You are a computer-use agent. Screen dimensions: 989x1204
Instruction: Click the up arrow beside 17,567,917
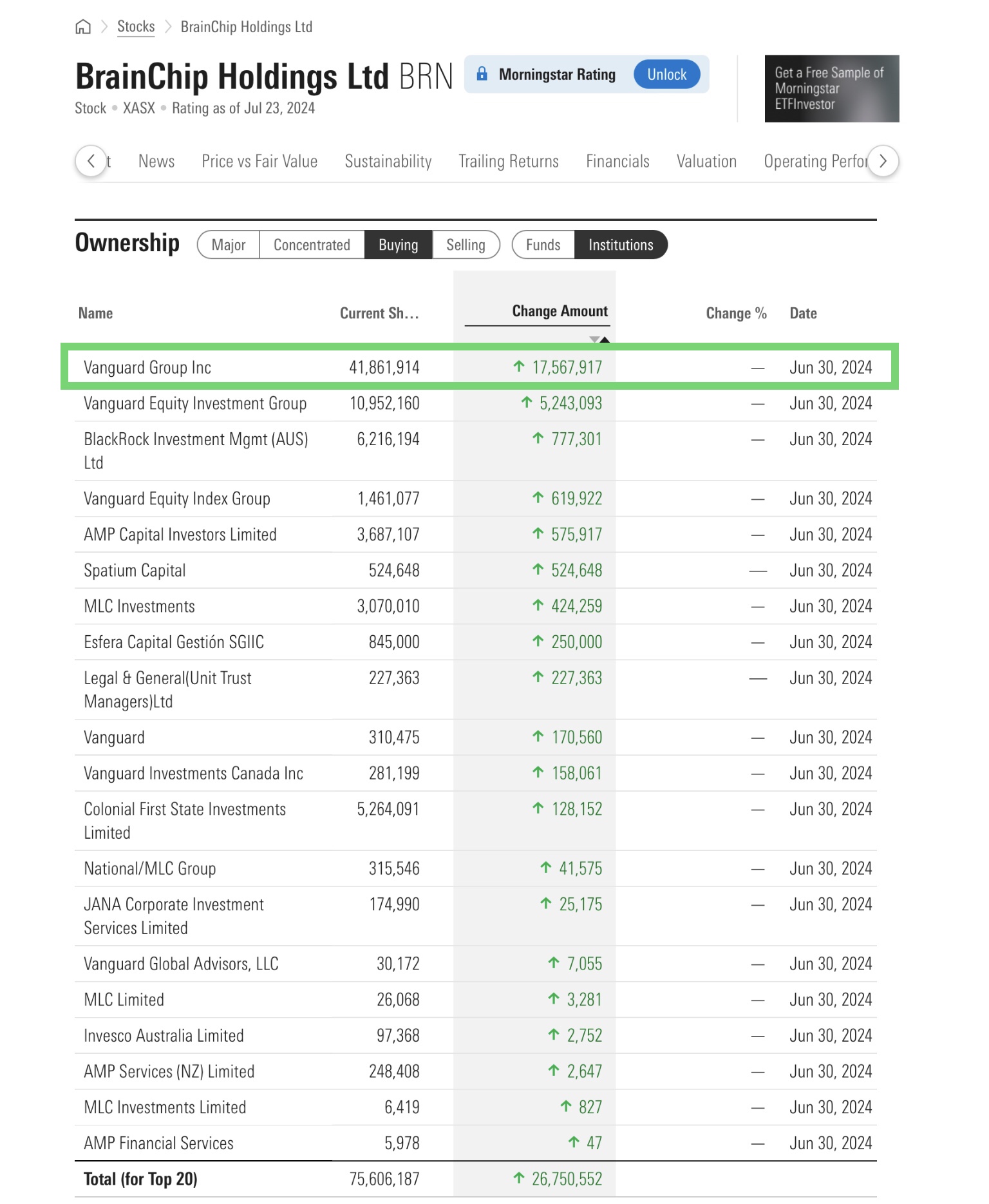coord(519,367)
